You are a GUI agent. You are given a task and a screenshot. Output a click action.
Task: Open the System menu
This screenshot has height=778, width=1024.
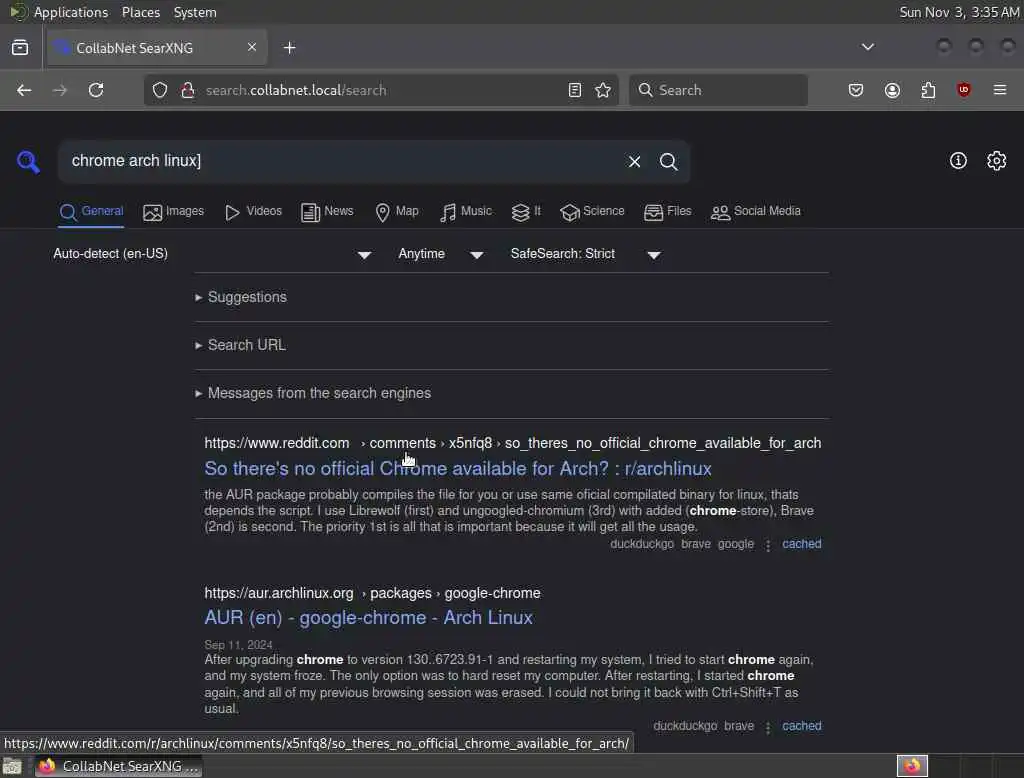click(195, 12)
